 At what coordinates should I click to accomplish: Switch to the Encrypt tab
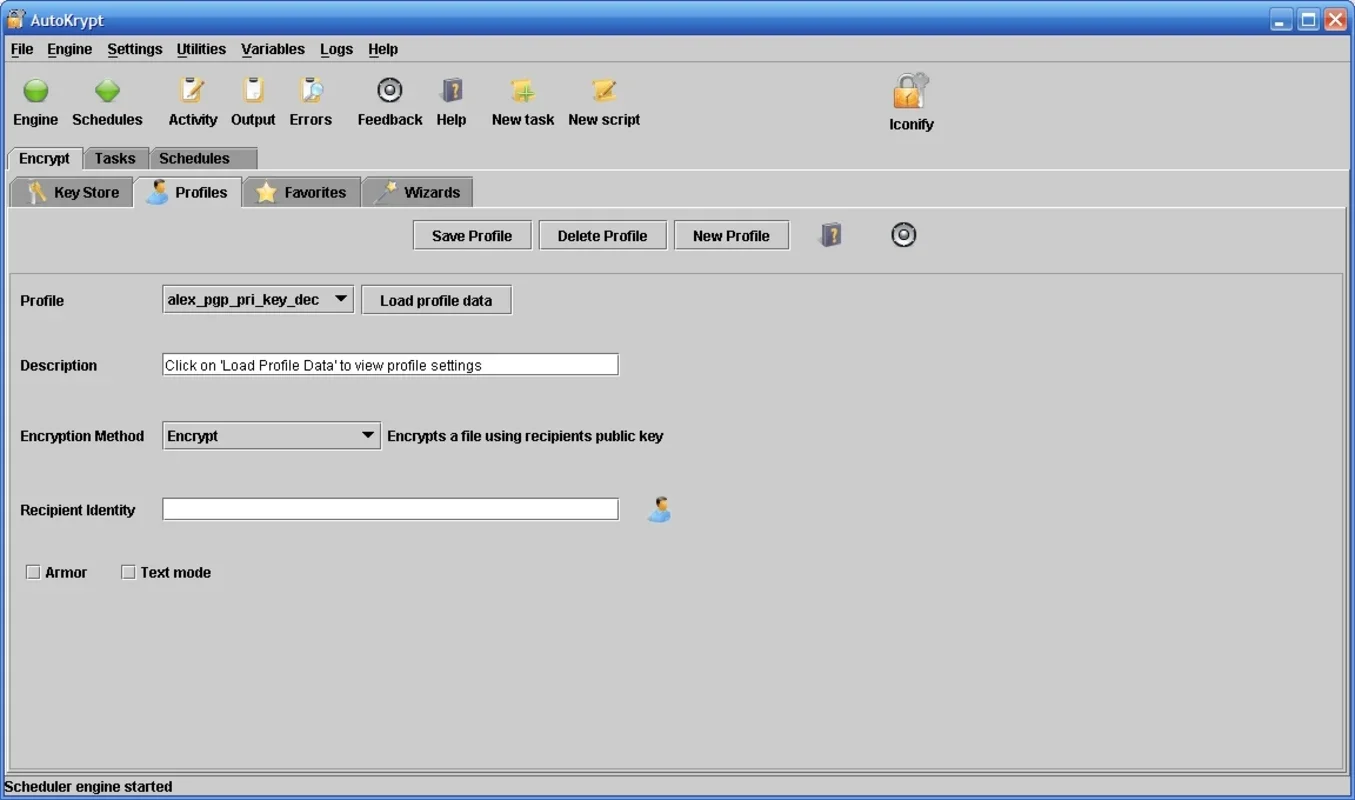45,158
